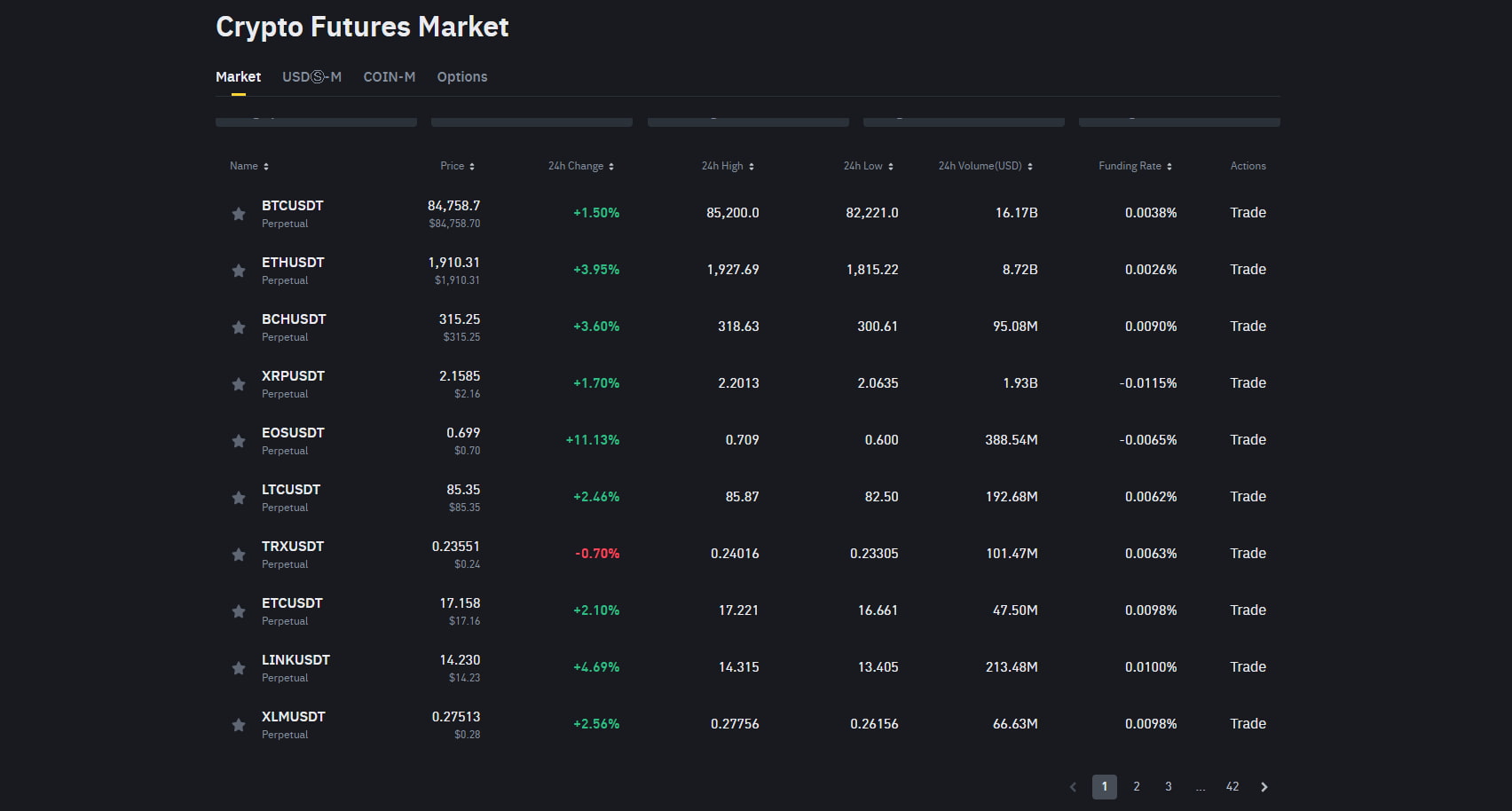
Task: Sort by Funding Rate column
Action: pyautogui.click(x=1134, y=166)
